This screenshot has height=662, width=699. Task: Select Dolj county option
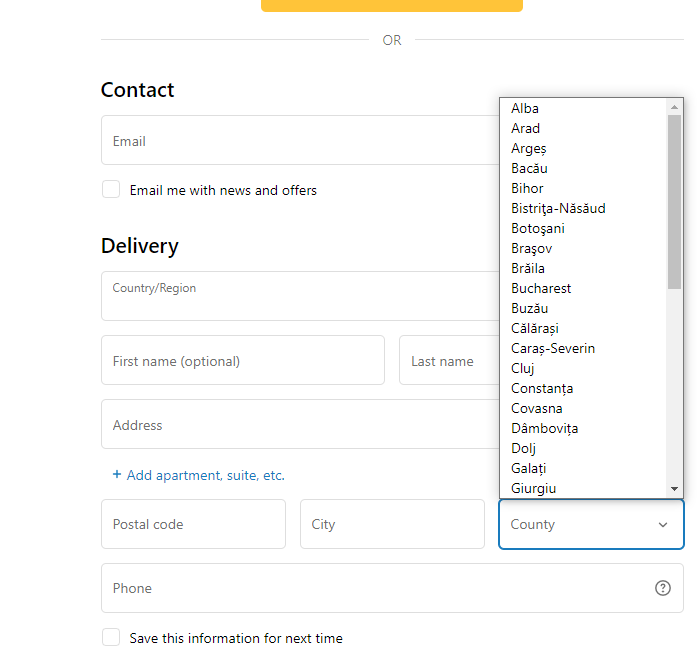click(x=583, y=448)
